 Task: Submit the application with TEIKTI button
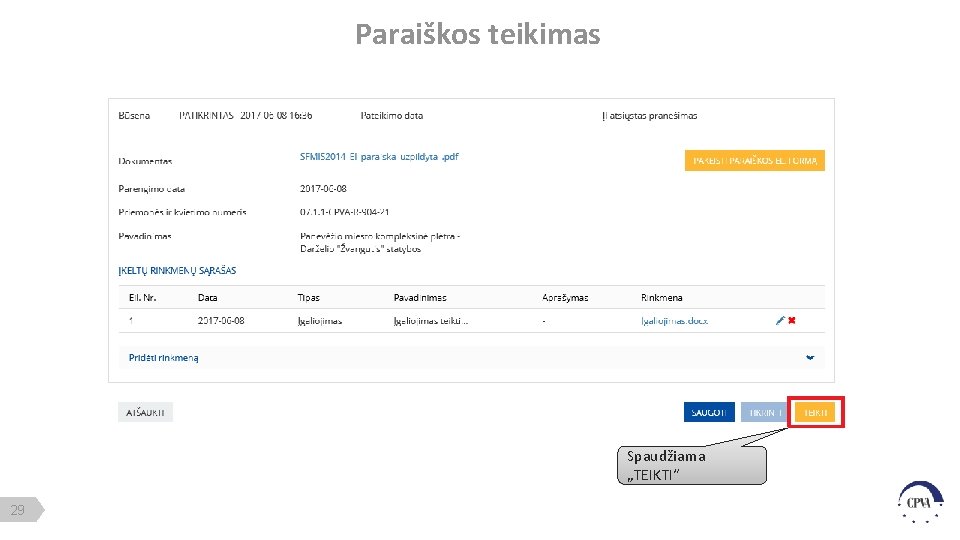pyautogui.click(x=816, y=412)
